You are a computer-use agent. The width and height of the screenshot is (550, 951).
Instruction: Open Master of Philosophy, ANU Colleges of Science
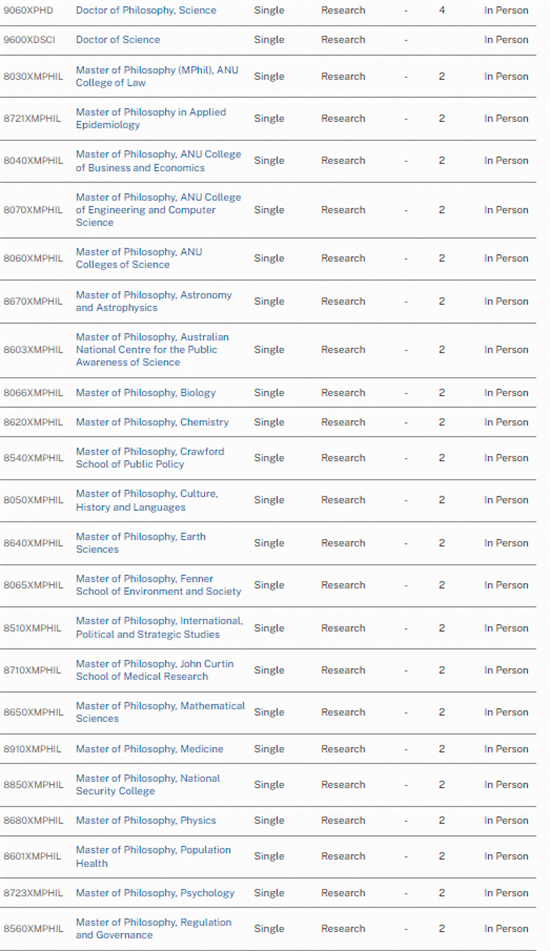(139, 258)
